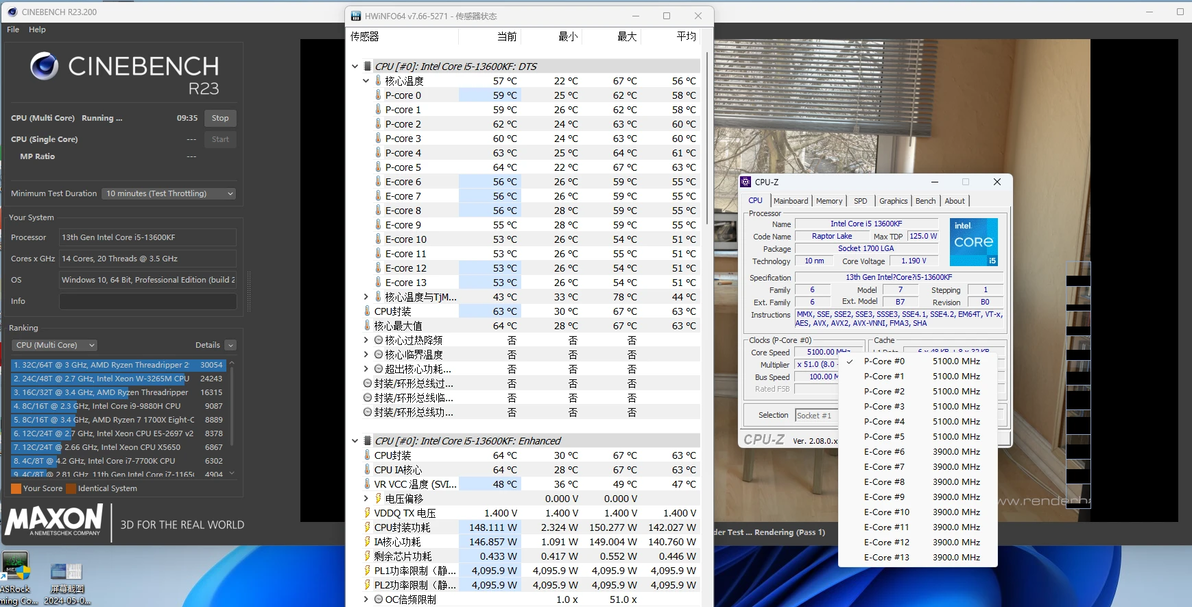The height and width of the screenshot is (607, 1192).
Task: Select the Intel Xeon W-3265M ranking row
Action: point(118,378)
